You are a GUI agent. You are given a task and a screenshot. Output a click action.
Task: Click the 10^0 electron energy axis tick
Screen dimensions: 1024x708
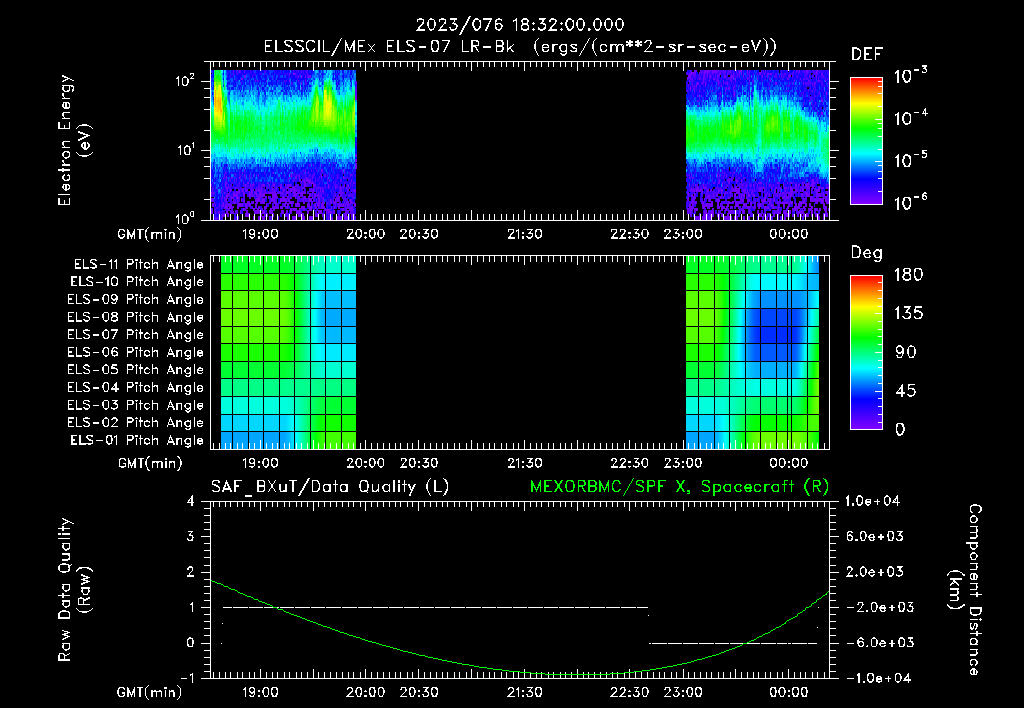point(185,217)
